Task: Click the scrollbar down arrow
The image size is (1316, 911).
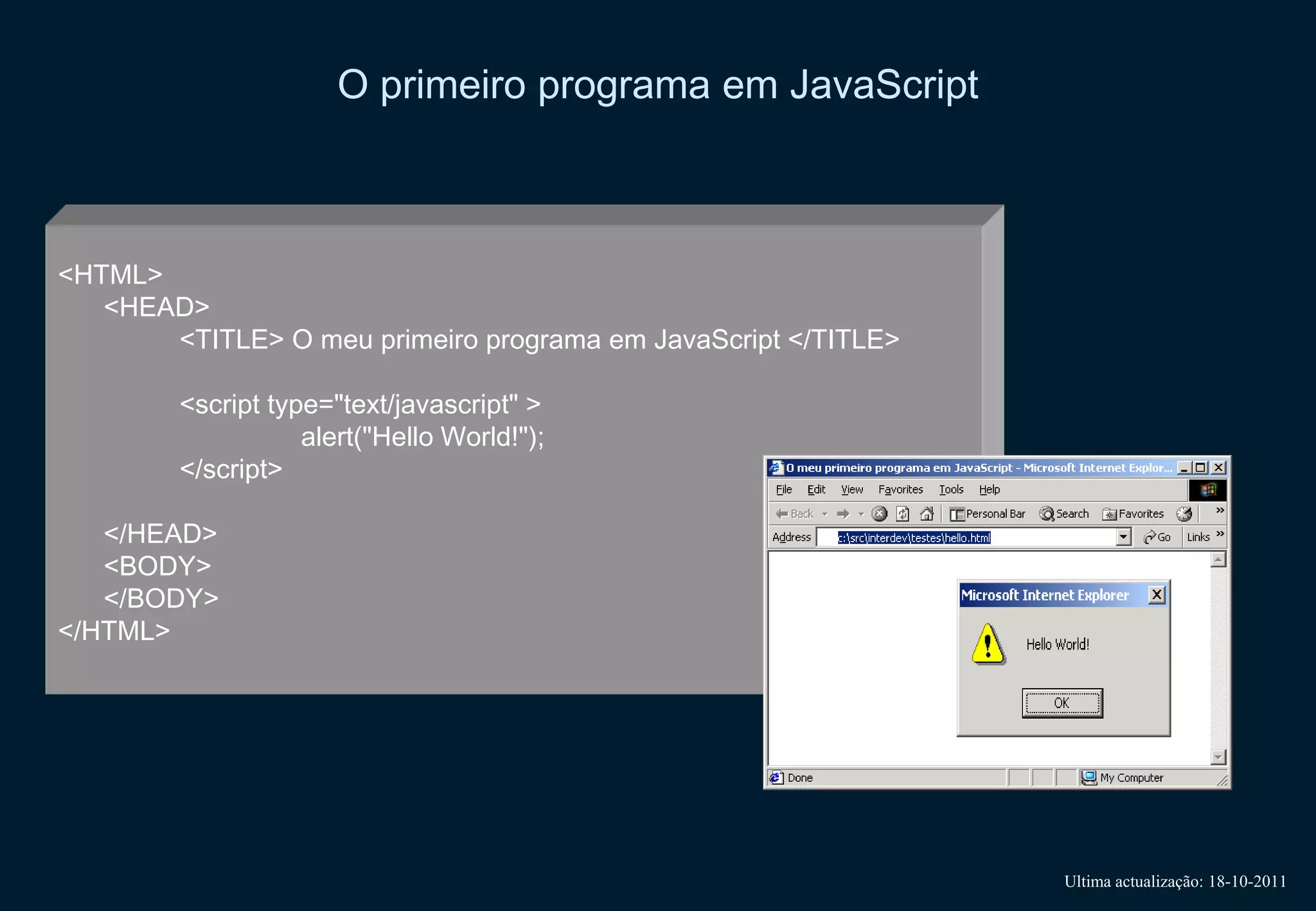Action: click(x=1218, y=757)
